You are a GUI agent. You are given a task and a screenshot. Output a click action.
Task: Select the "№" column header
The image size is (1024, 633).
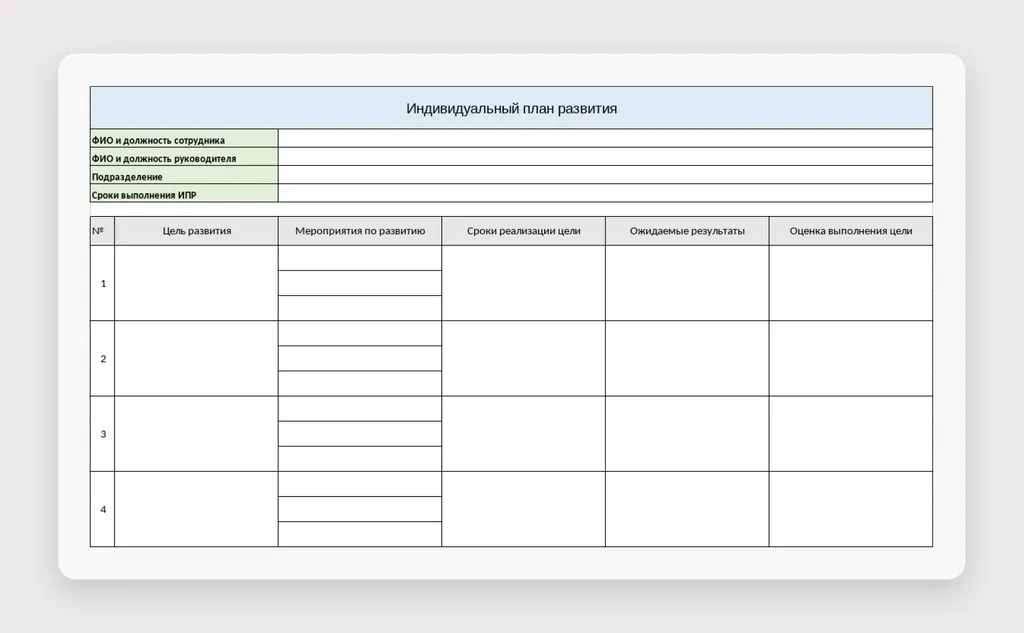103,231
